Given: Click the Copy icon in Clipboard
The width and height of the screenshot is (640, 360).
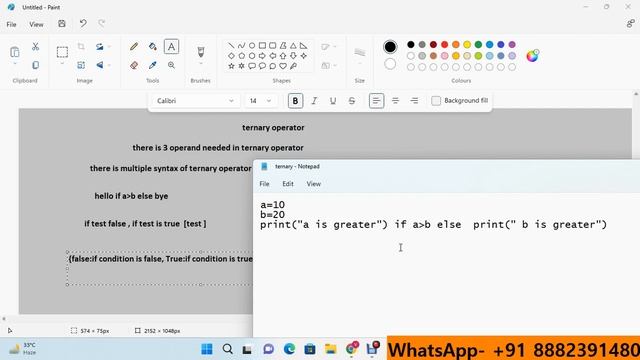Looking at the screenshot, I should tap(36, 65).
